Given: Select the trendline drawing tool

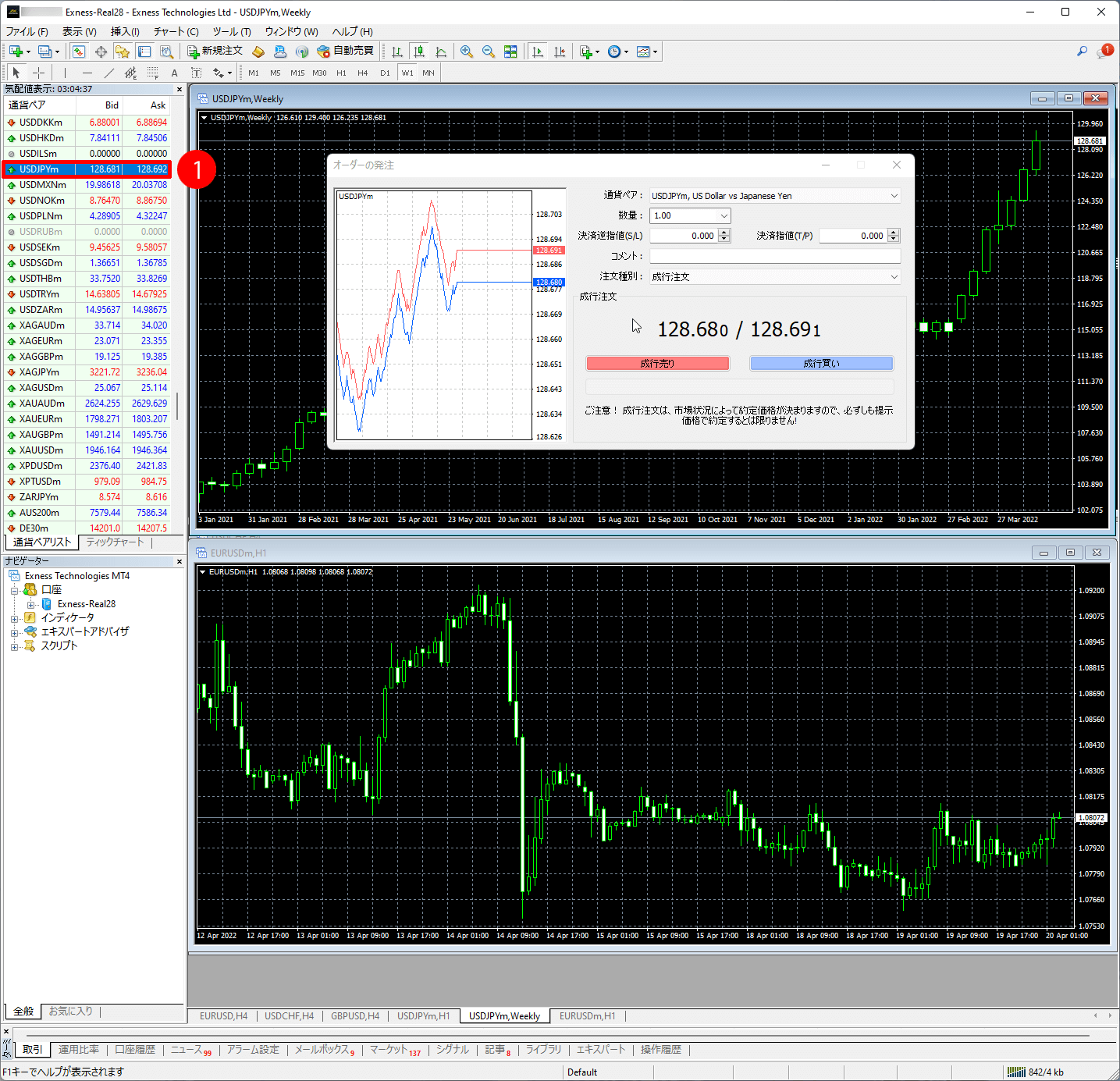Looking at the screenshot, I should tap(108, 73).
